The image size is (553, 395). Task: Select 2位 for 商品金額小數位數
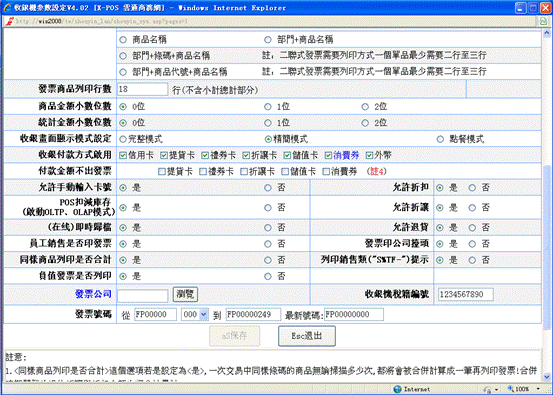(365, 107)
